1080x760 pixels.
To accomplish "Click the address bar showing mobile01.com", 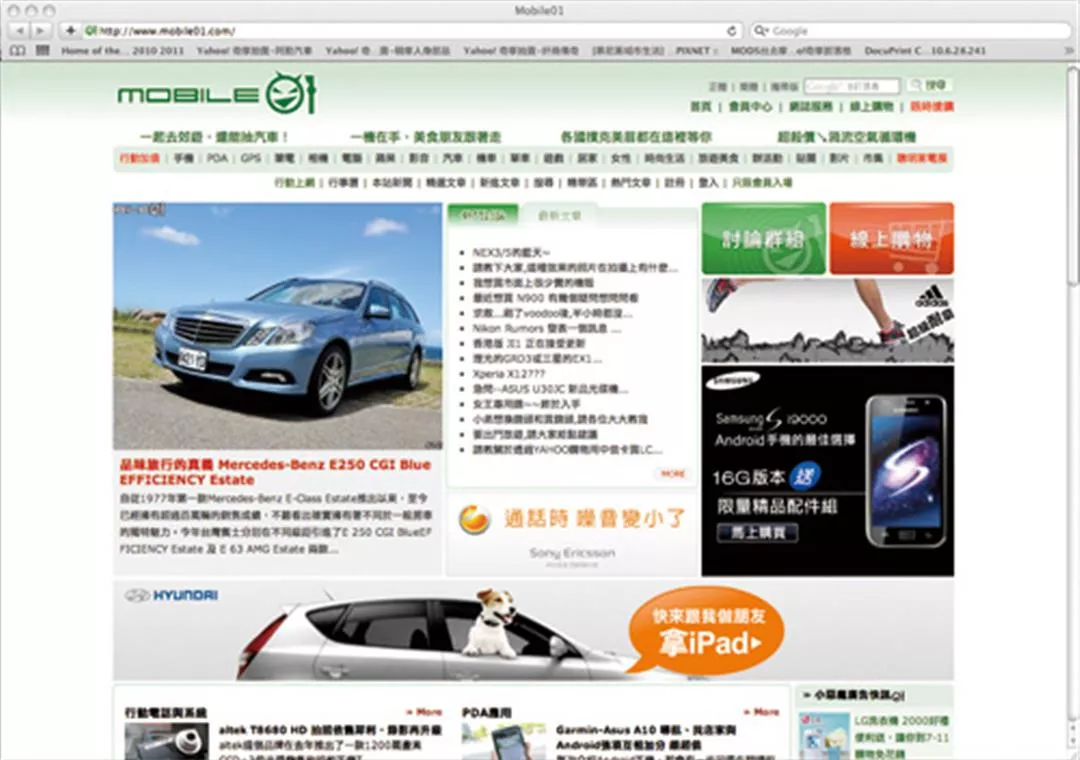I will click(400, 31).
